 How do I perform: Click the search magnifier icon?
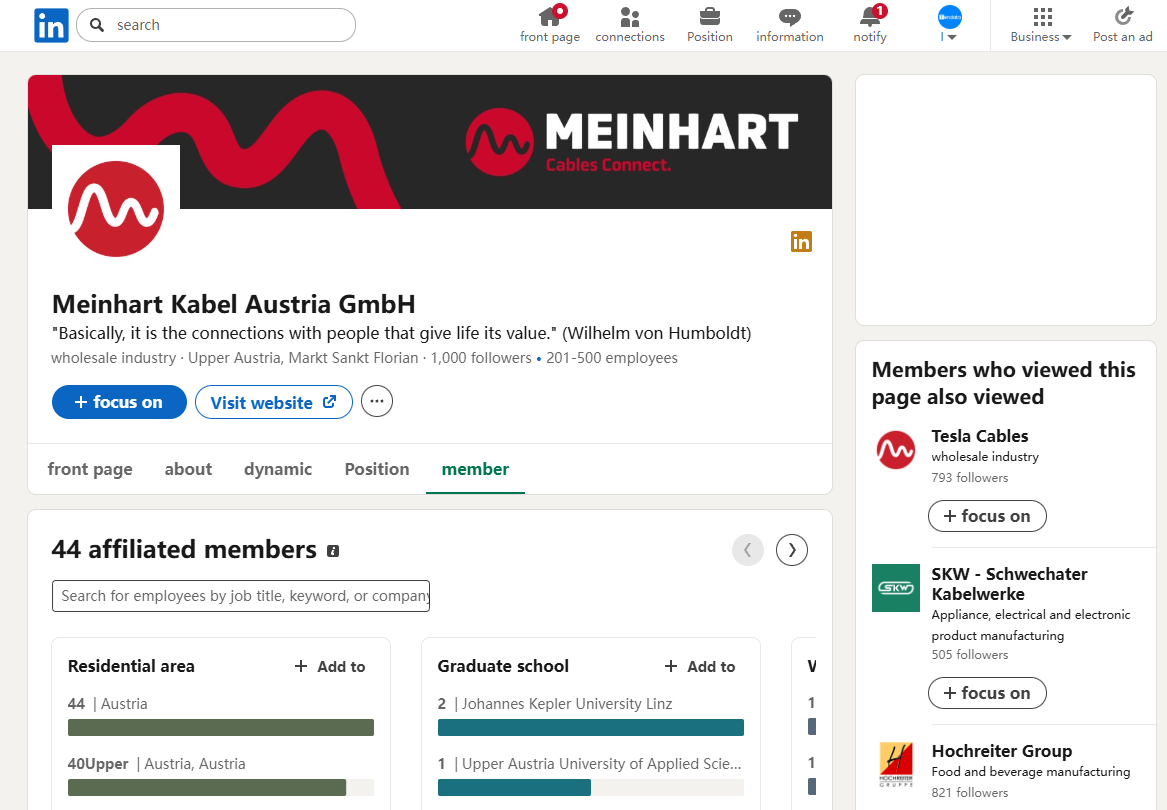pyautogui.click(x=97, y=25)
